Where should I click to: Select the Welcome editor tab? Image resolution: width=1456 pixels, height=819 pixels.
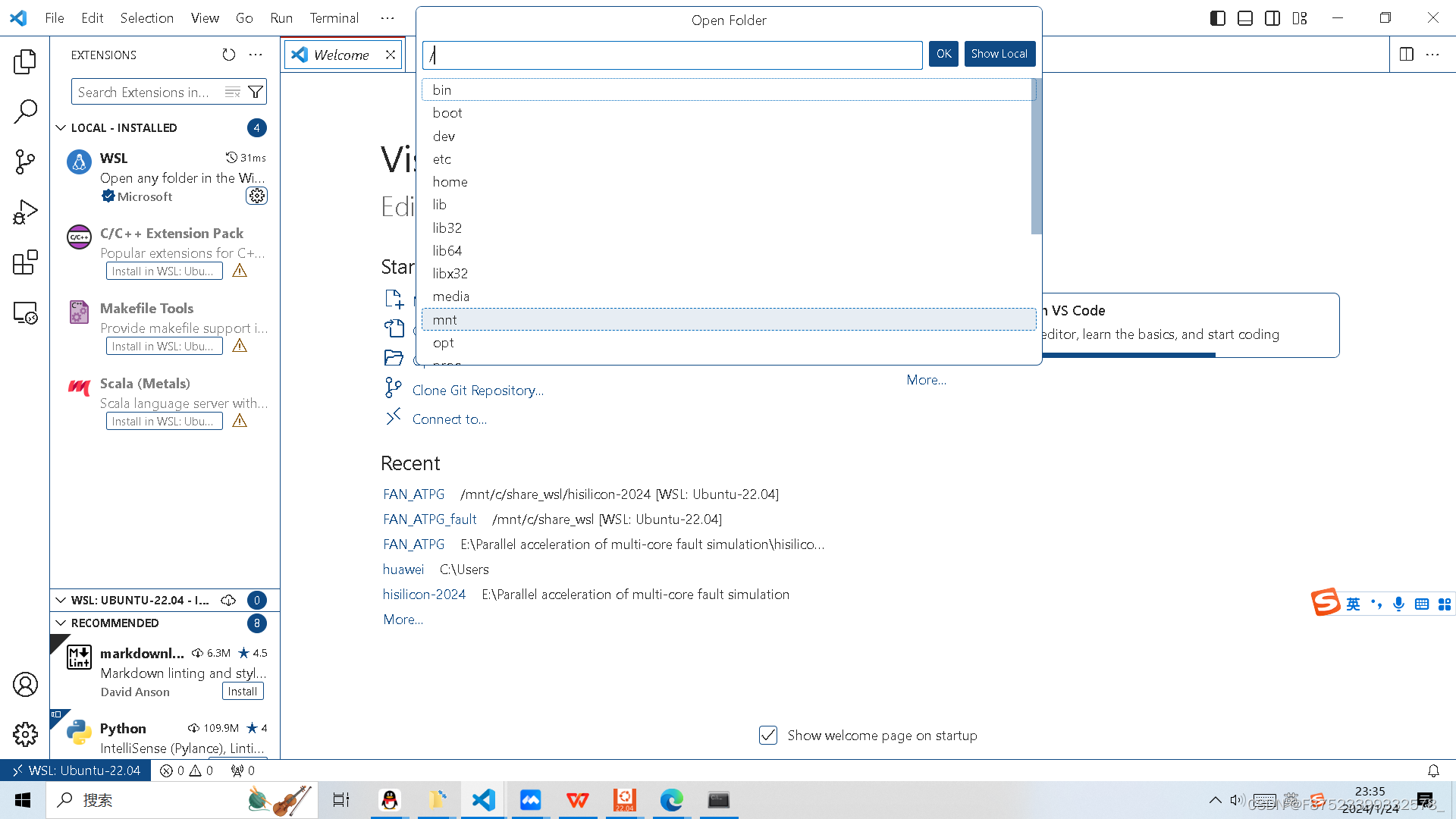340,55
